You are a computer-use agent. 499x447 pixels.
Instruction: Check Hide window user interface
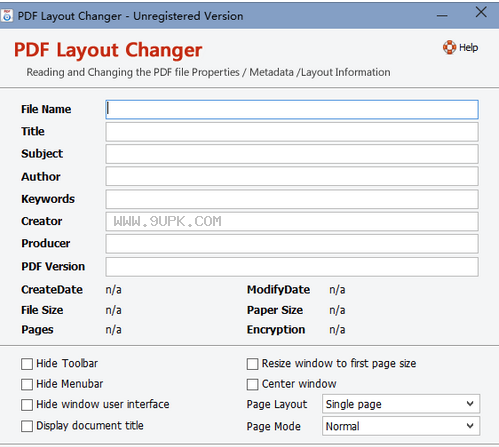27,405
